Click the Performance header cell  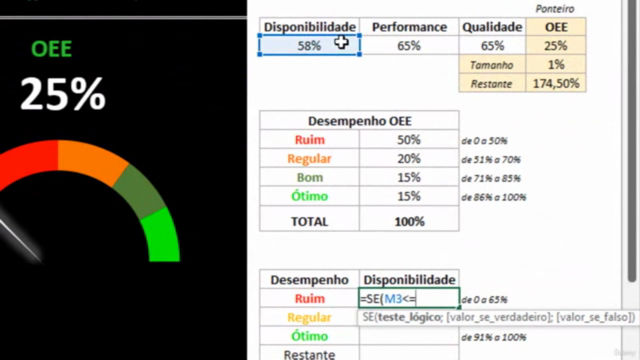tap(409, 27)
